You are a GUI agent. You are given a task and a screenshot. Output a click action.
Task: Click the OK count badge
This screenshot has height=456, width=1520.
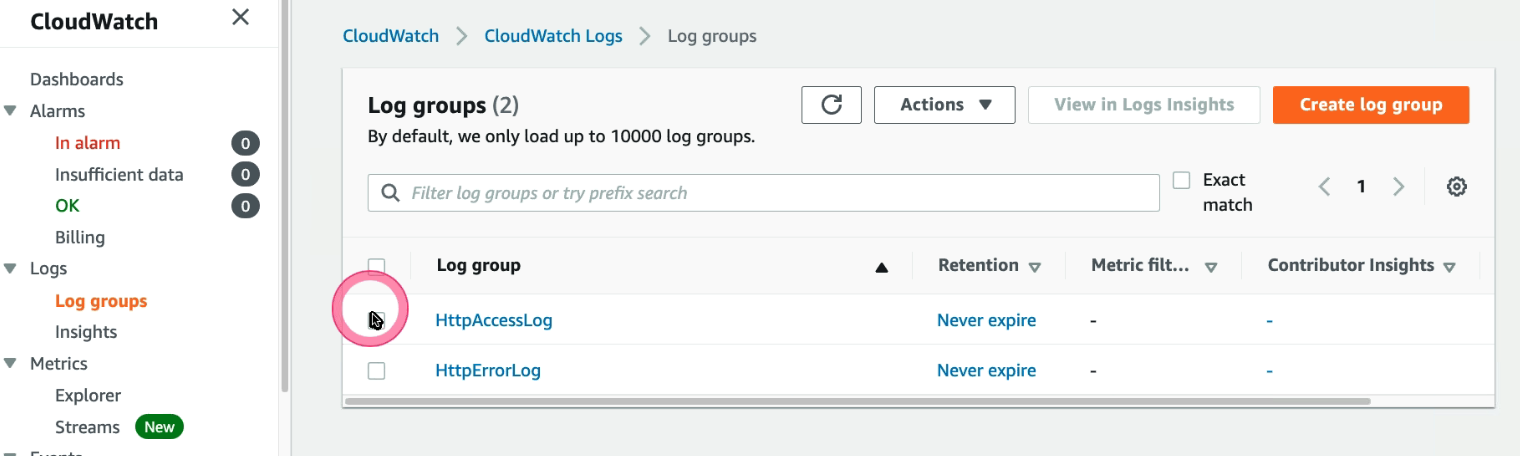[245, 206]
